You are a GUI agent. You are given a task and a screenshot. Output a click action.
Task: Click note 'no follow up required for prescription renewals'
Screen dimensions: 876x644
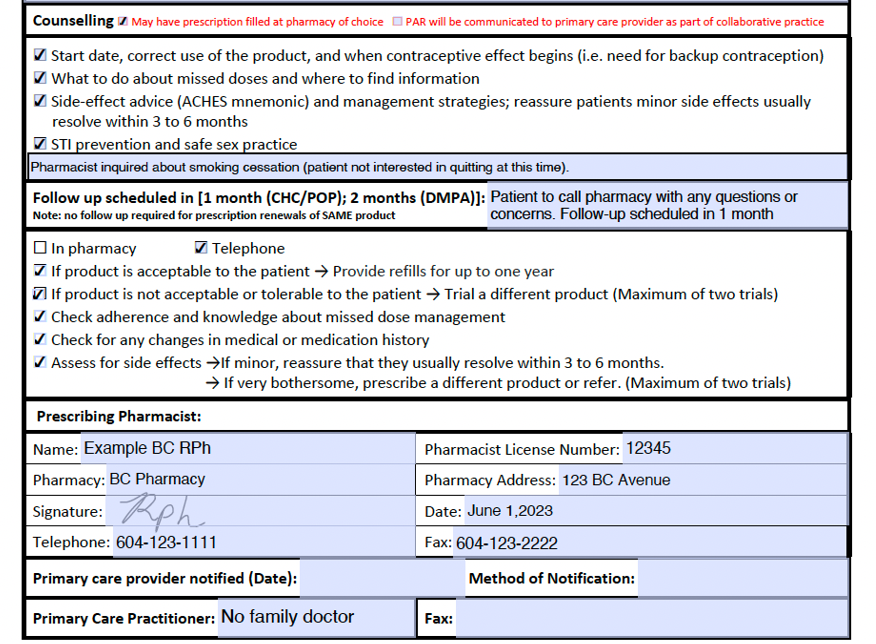coord(214,215)
